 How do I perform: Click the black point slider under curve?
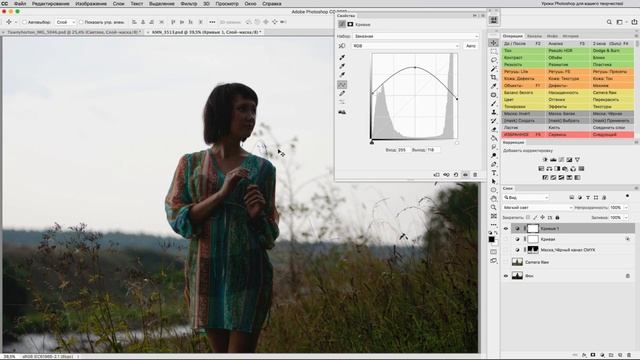coord(372,142)
